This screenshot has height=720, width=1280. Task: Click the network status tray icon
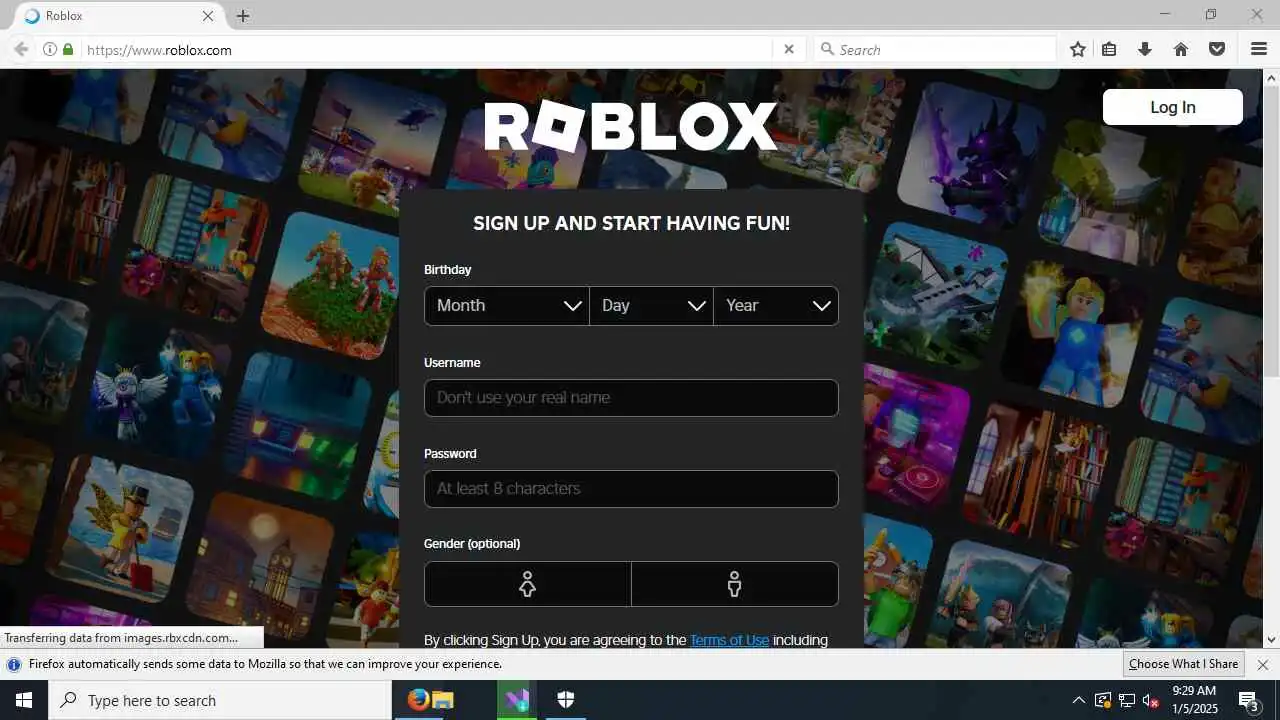click(x=1127, y=700)
